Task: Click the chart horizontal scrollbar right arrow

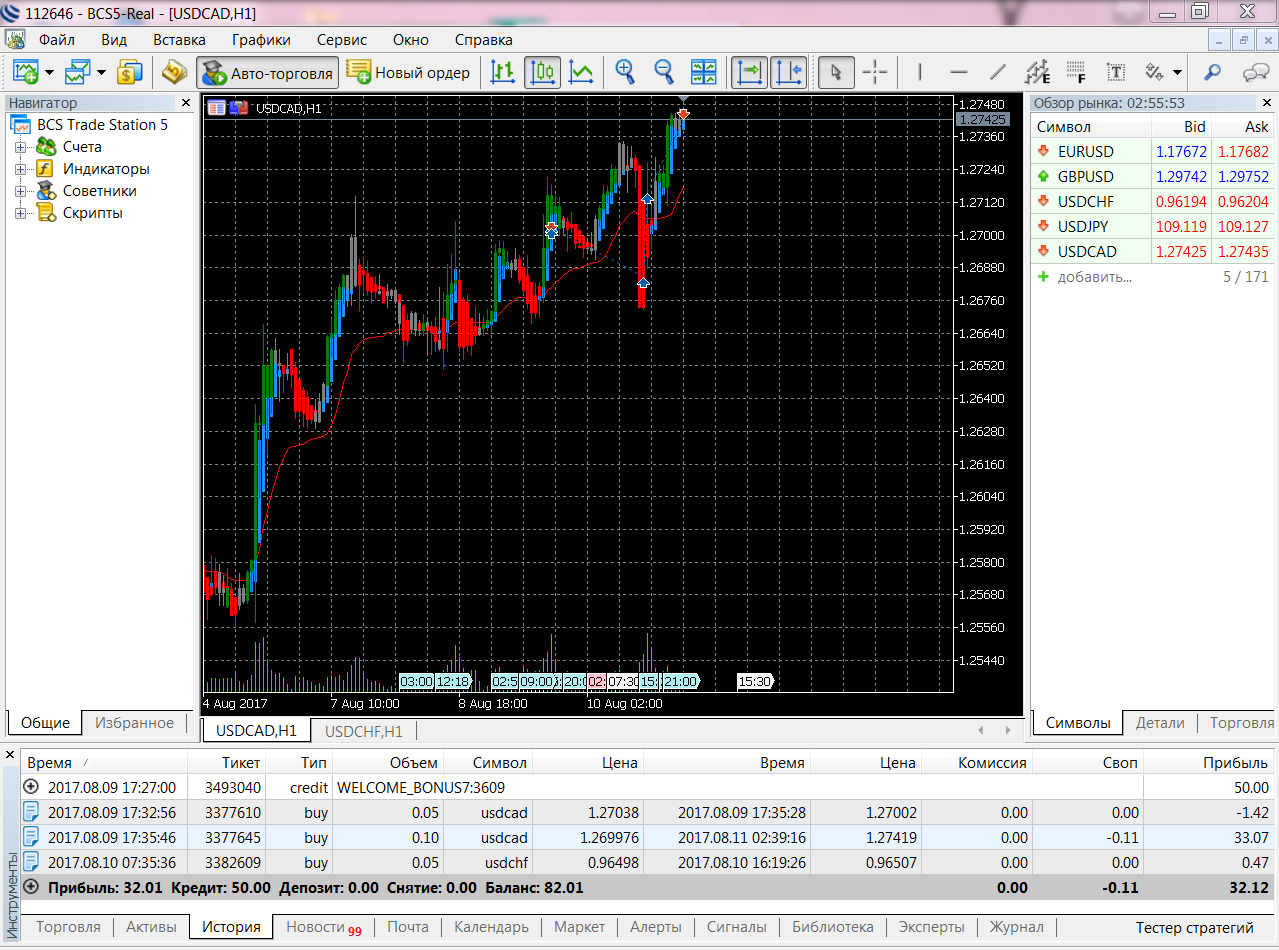Action: pyautogui.click(x=1009, y=731)
